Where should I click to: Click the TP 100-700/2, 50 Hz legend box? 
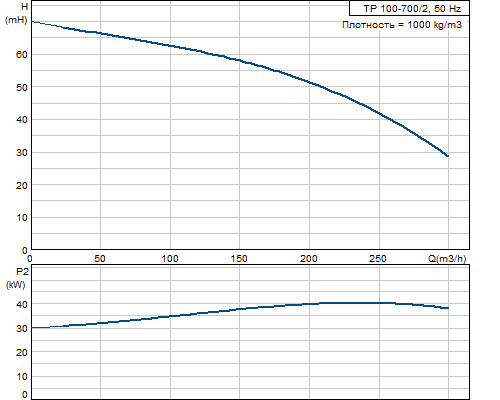click(x=409, y=8)
